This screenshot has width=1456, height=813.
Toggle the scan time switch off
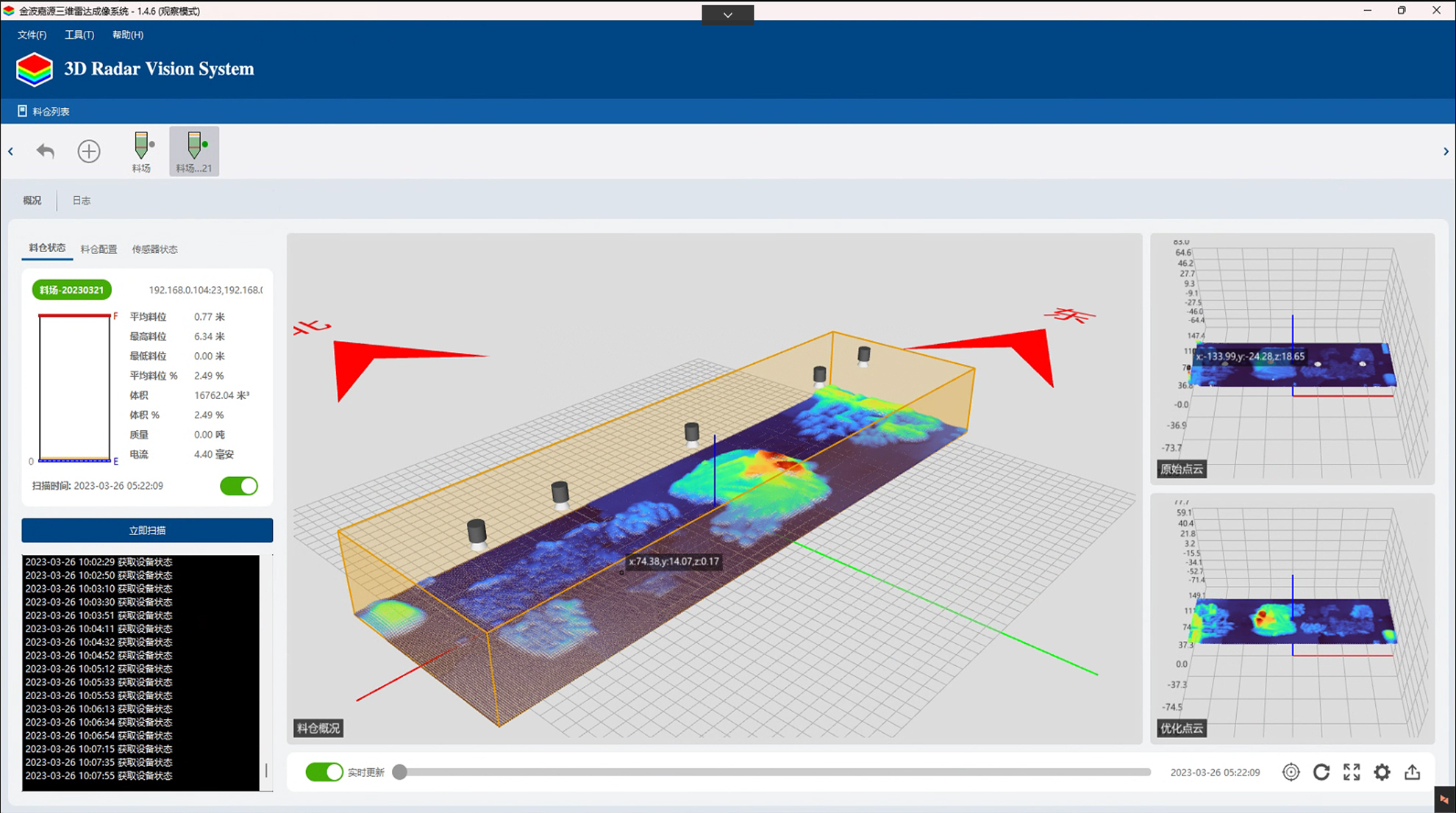pyautogui.click(x=239, y=486)
